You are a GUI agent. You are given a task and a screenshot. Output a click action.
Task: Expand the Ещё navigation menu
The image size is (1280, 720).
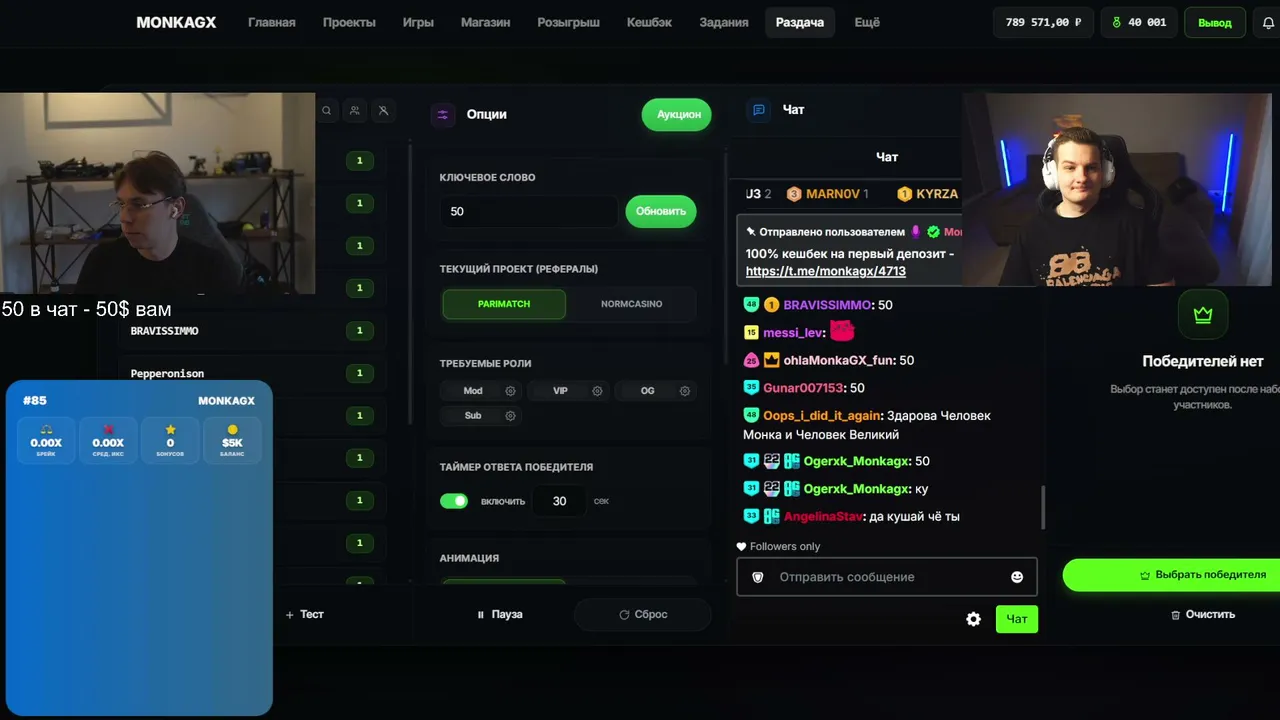867,22
